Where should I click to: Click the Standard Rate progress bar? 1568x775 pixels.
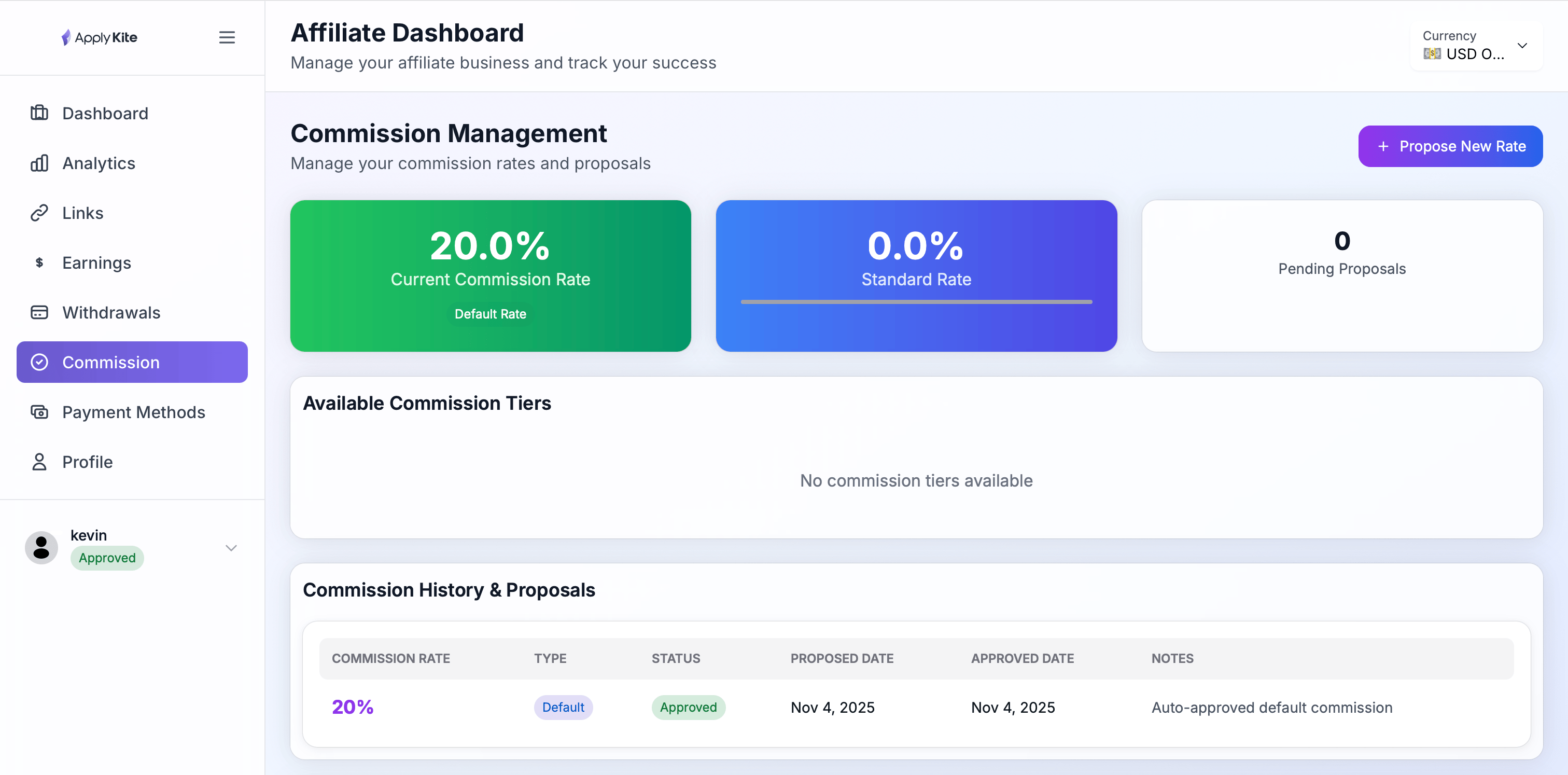pyautogui.click(x=916, y=301)
